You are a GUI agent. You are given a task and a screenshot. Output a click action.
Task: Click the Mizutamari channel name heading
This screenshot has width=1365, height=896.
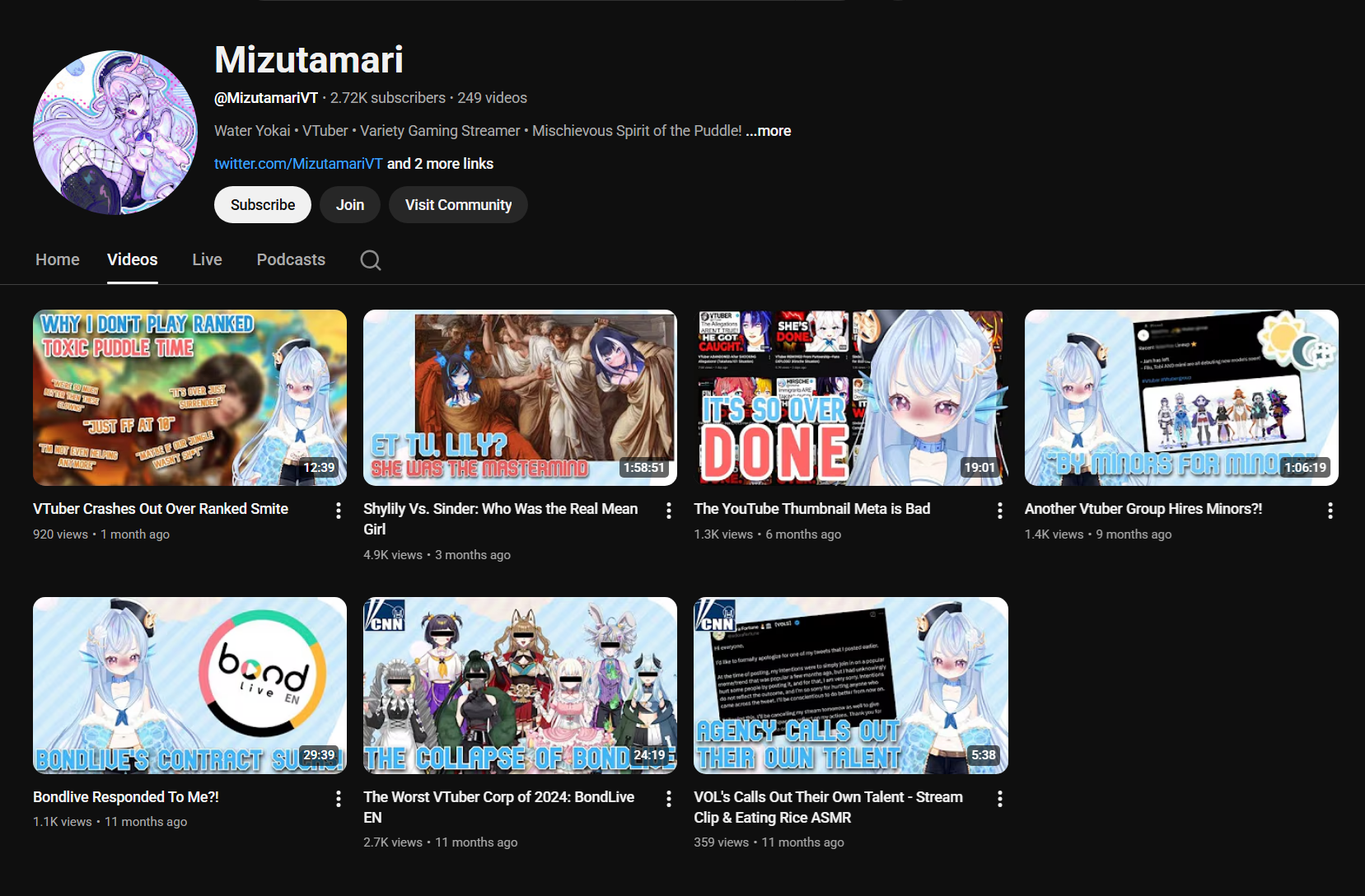pos(309,59)
